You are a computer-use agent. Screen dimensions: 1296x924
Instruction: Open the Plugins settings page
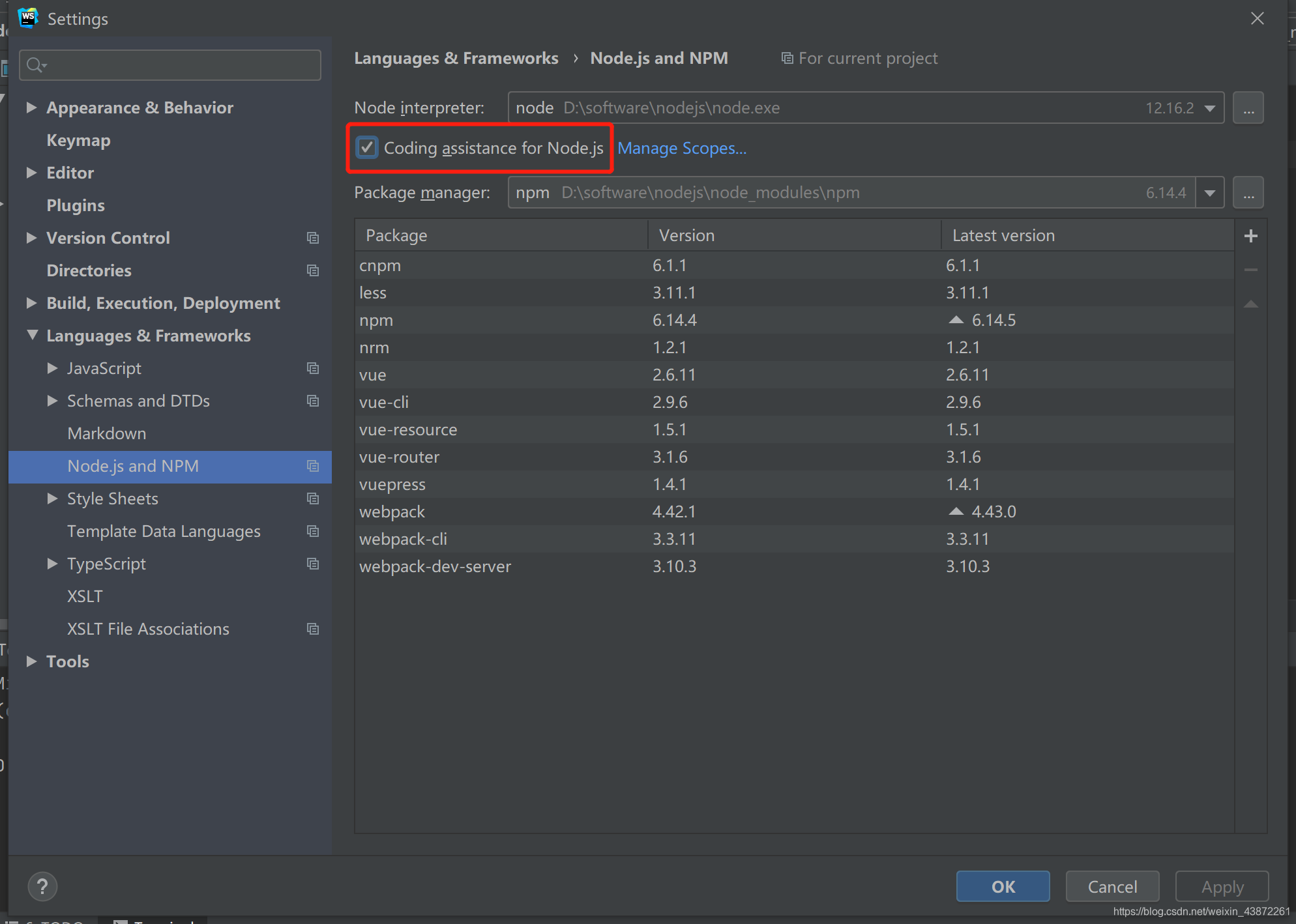[x=76, y=205]
